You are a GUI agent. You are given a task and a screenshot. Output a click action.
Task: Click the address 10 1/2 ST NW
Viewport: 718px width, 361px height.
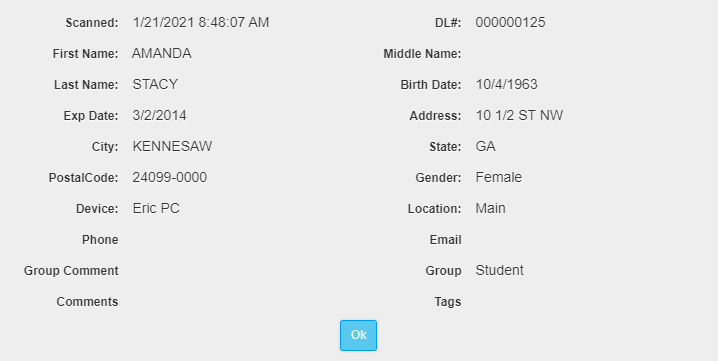(x=519, y=115)
